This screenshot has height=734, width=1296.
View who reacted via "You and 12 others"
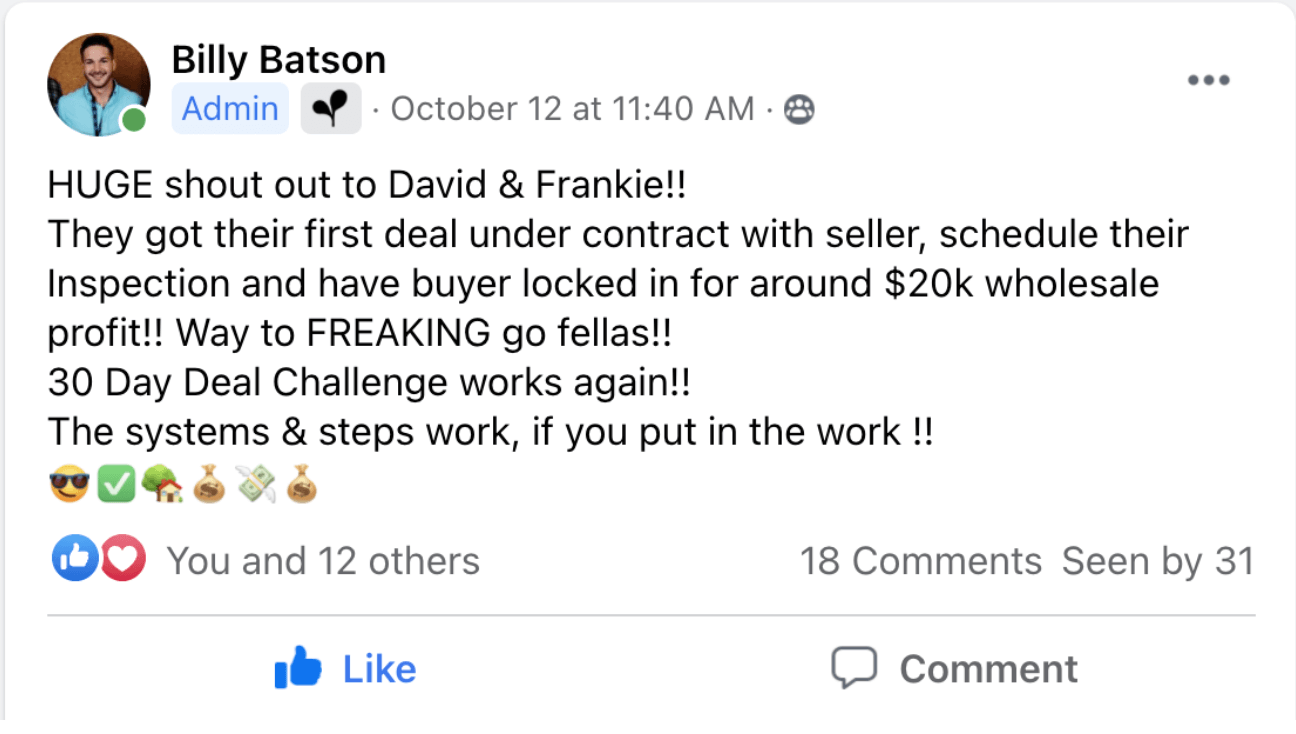coord(322,561)
